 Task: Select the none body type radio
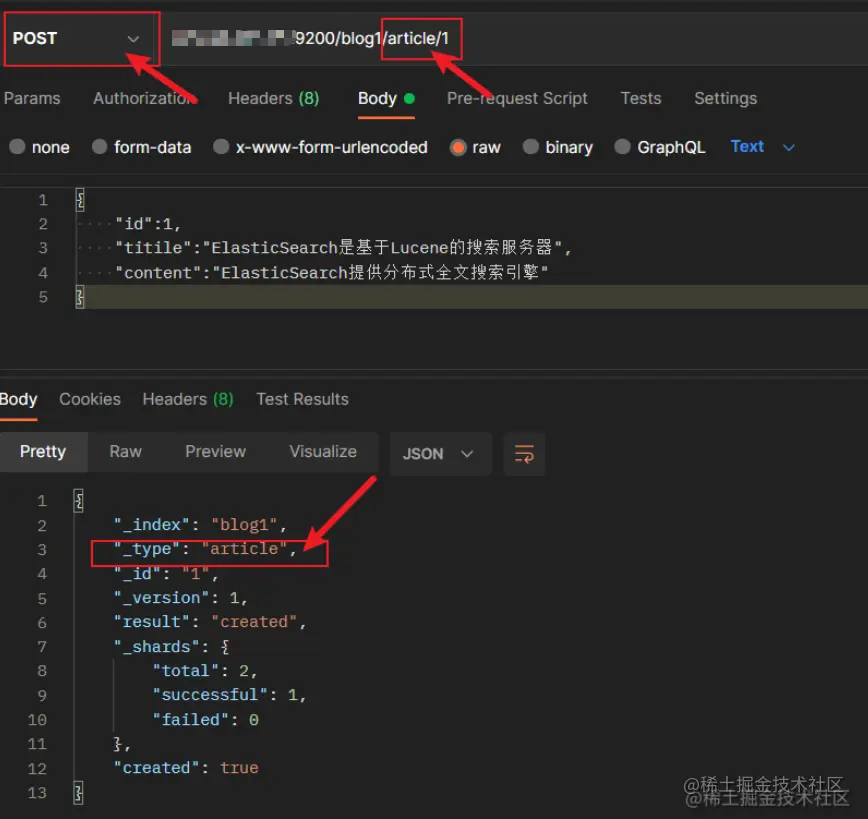pos(17,147)
